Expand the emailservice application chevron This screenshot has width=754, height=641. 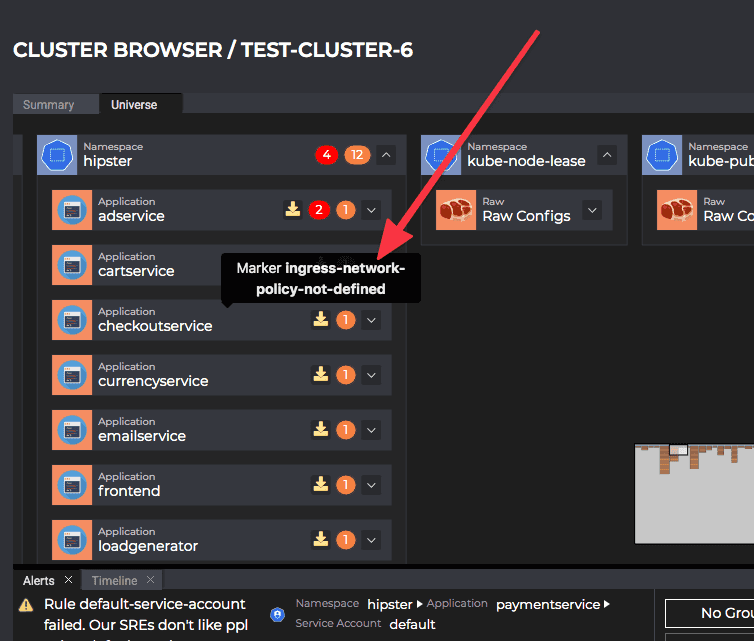click(371, 430)
